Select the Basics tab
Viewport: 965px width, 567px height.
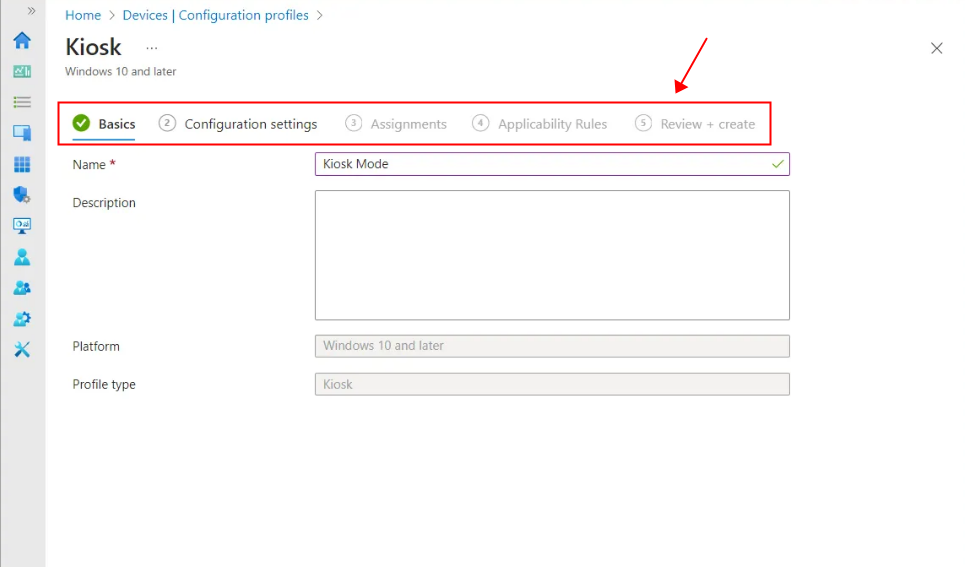104,124
